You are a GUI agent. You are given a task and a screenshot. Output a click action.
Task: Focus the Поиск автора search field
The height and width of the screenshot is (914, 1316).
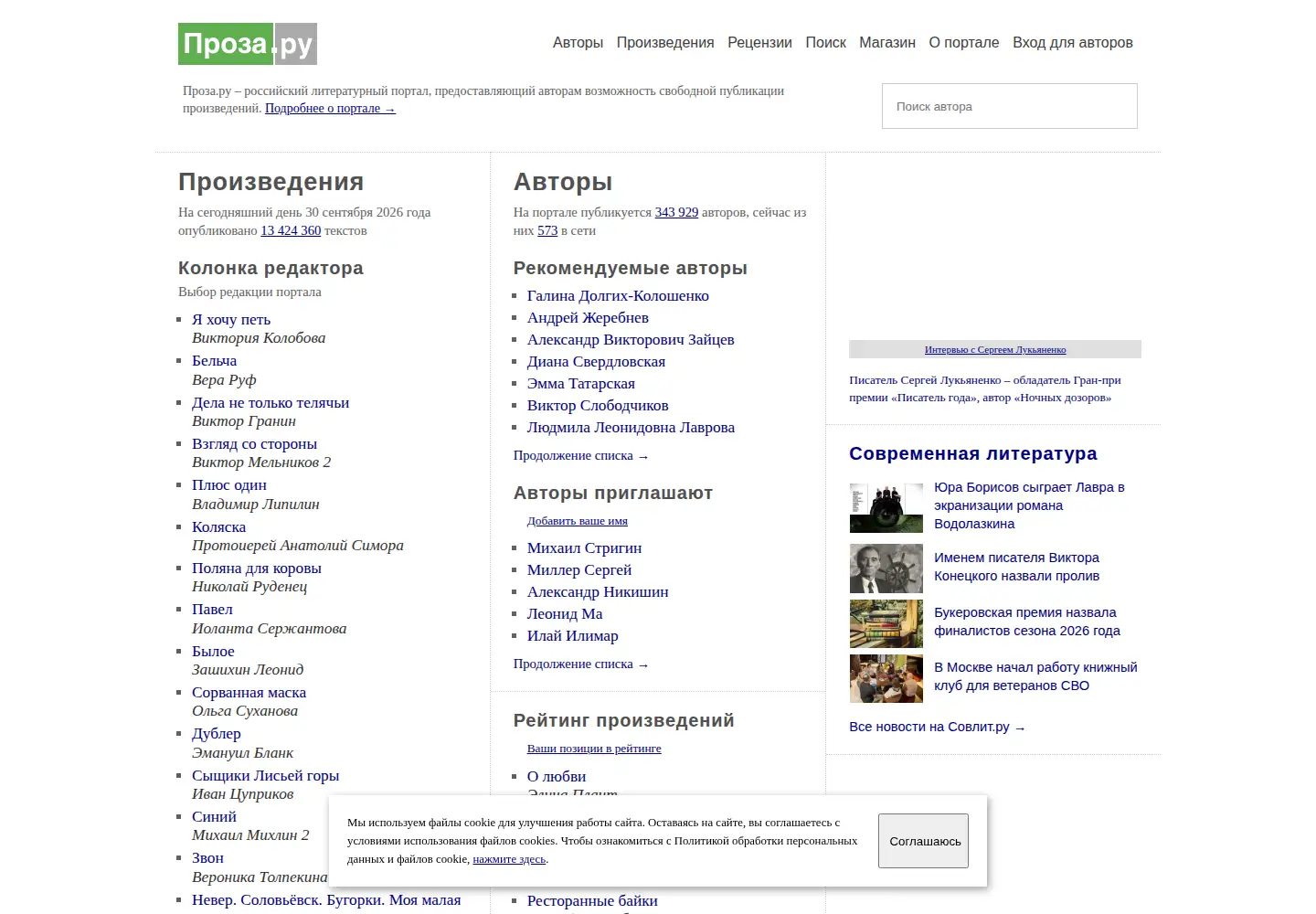tap(1010, 106)
